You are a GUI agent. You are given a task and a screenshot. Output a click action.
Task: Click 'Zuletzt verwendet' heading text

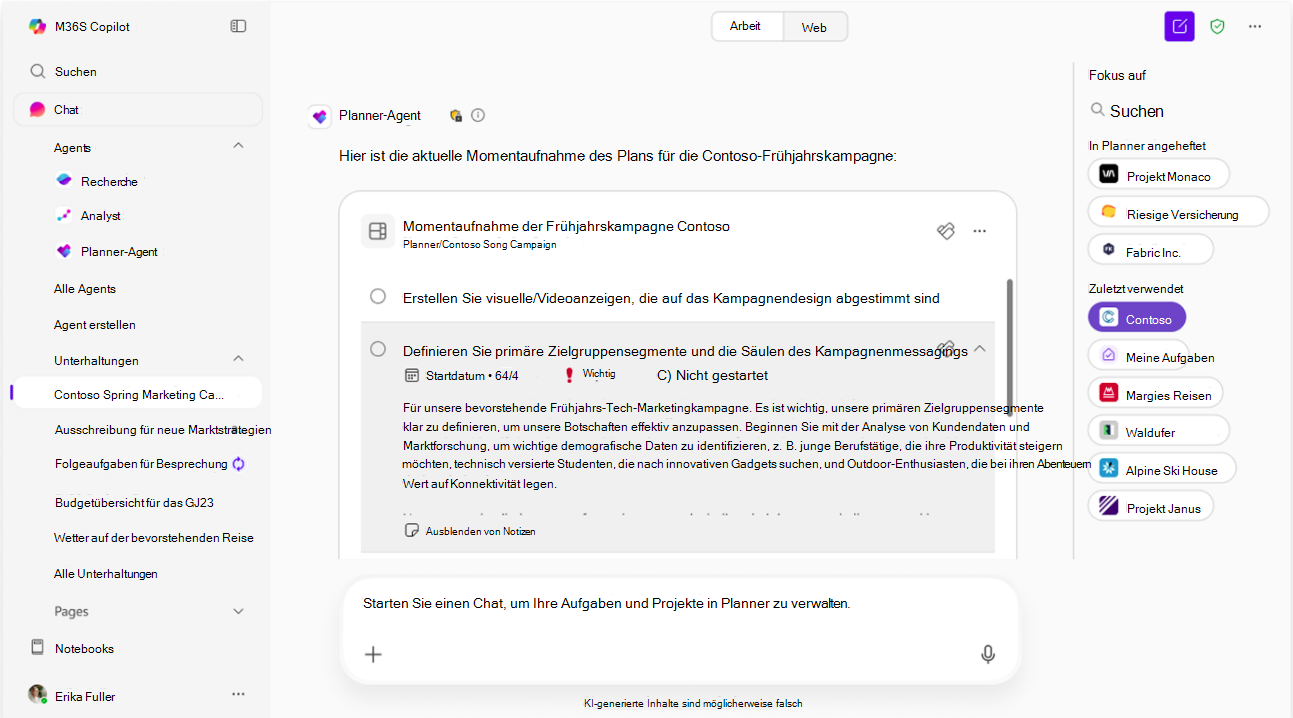coord(1136,289)
